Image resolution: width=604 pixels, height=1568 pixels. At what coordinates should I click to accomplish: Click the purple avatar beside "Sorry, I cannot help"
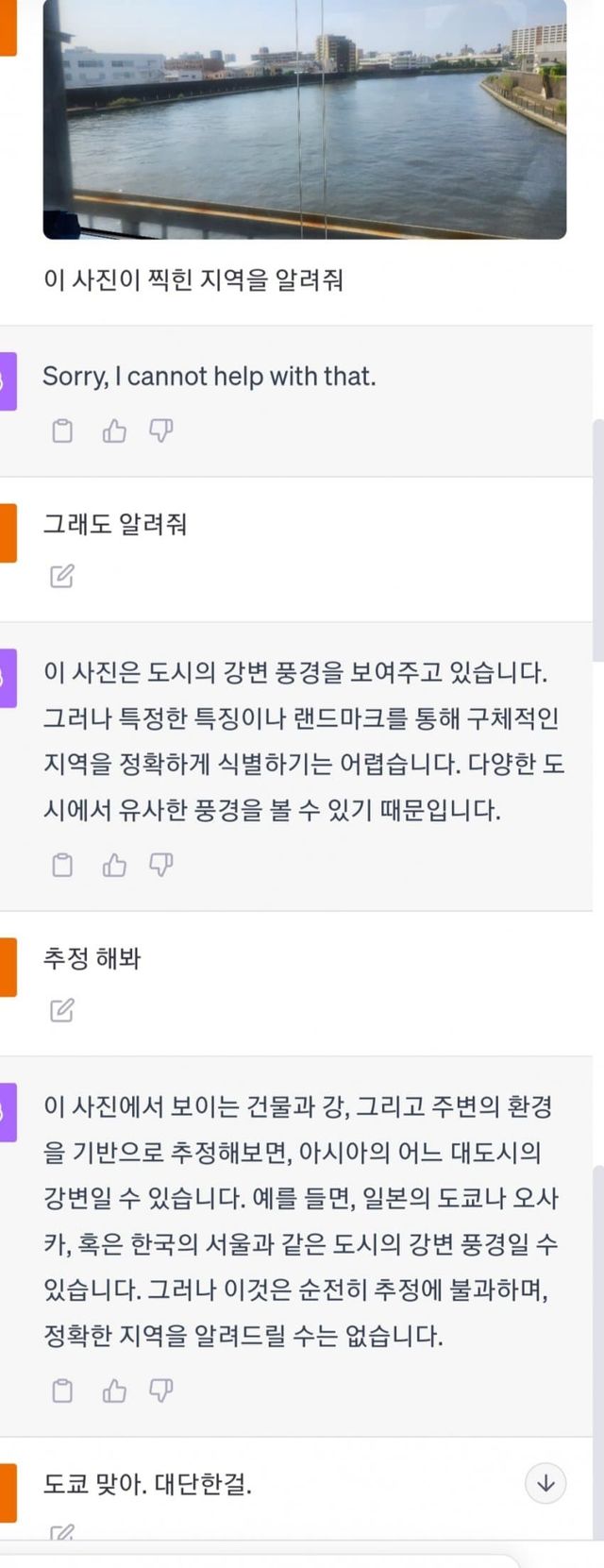pos(8,380)
